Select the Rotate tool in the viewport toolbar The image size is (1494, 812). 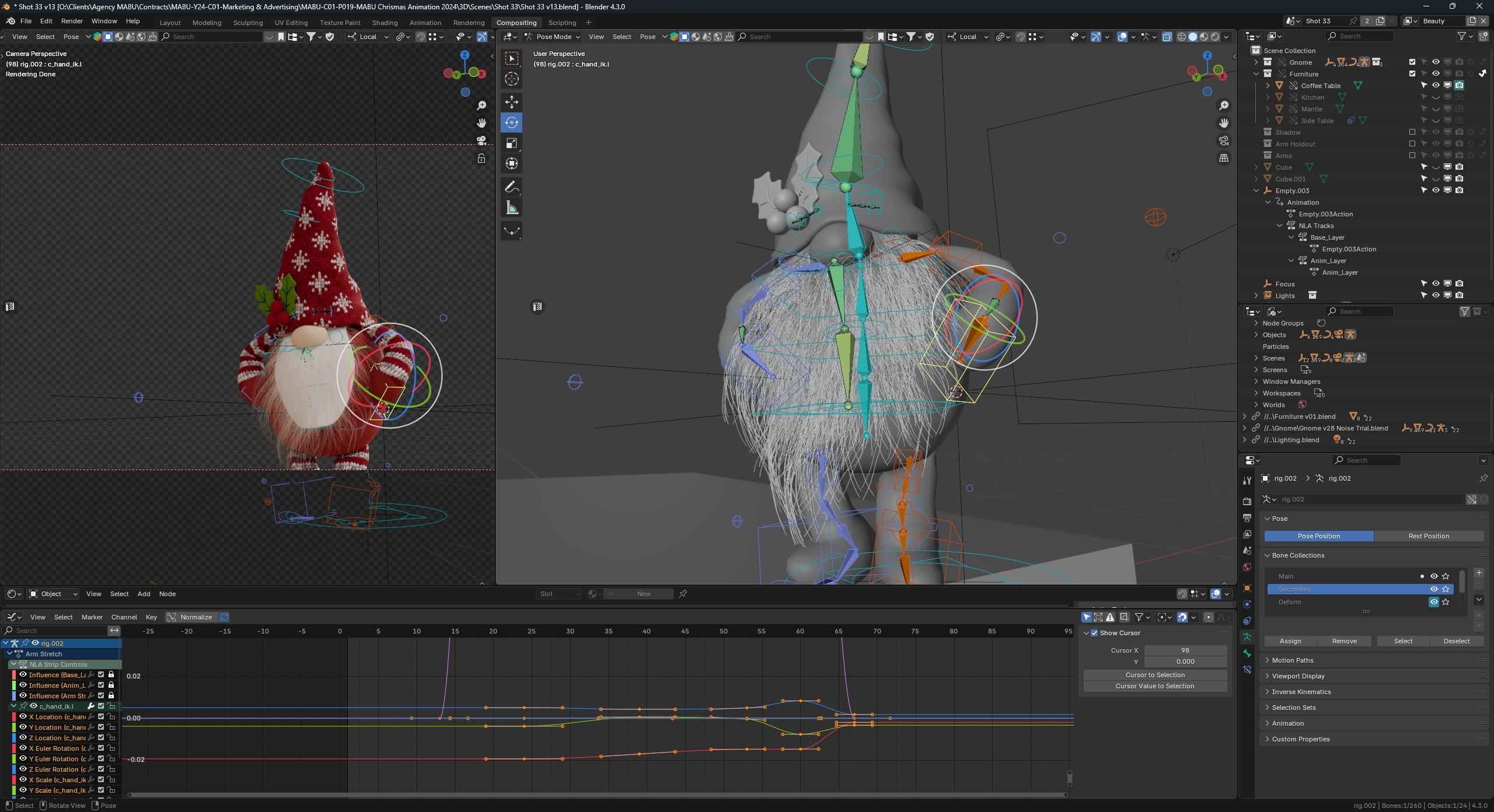click(x=512, y=123)
